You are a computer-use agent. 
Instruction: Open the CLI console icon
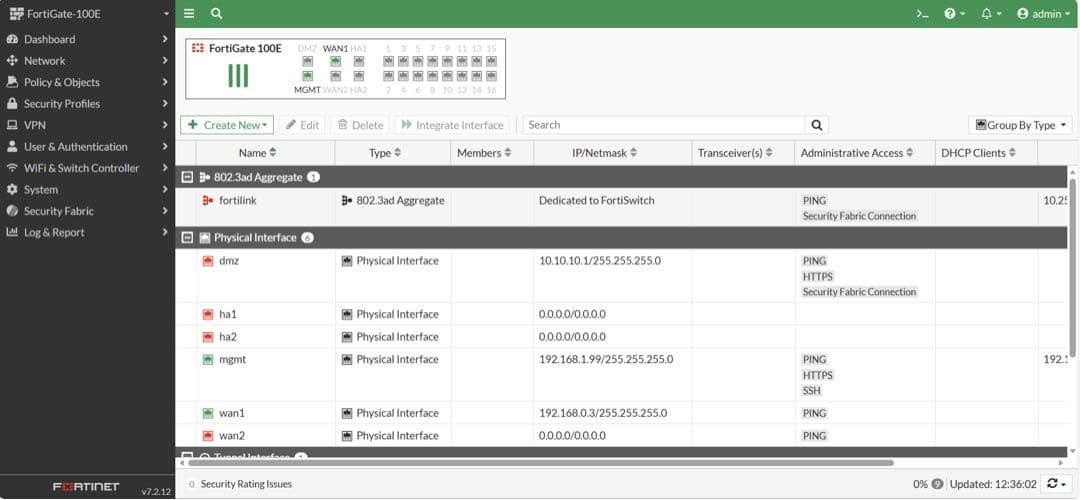(x=922, y=13)
